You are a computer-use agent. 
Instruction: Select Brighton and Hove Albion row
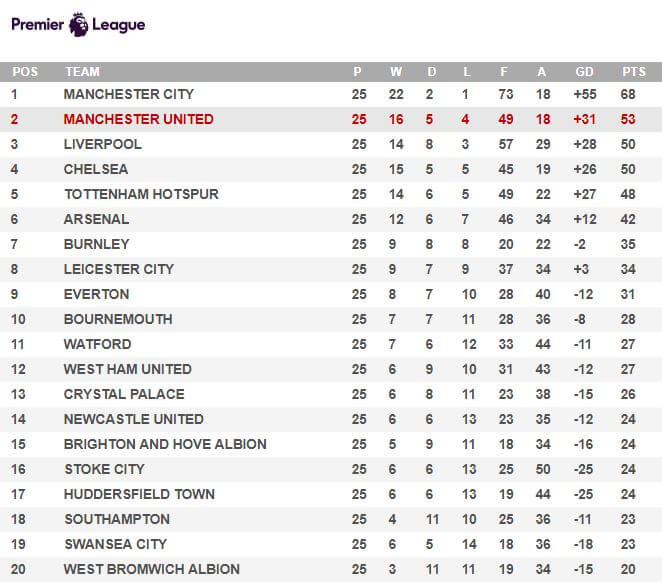pos(331,444)
